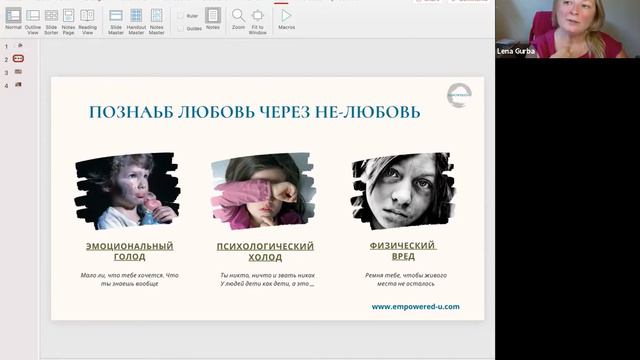Click the logo in slide corner

click(459, 95)
